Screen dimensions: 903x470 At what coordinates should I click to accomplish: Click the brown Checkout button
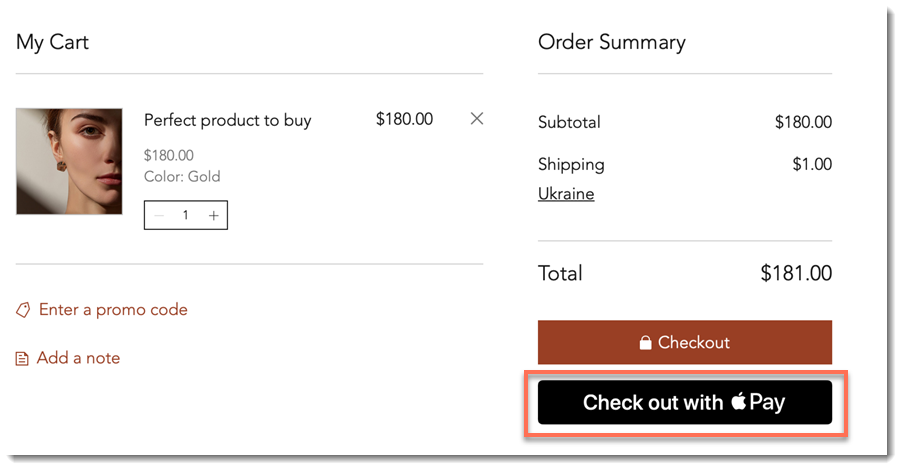(x=685, y=342)
